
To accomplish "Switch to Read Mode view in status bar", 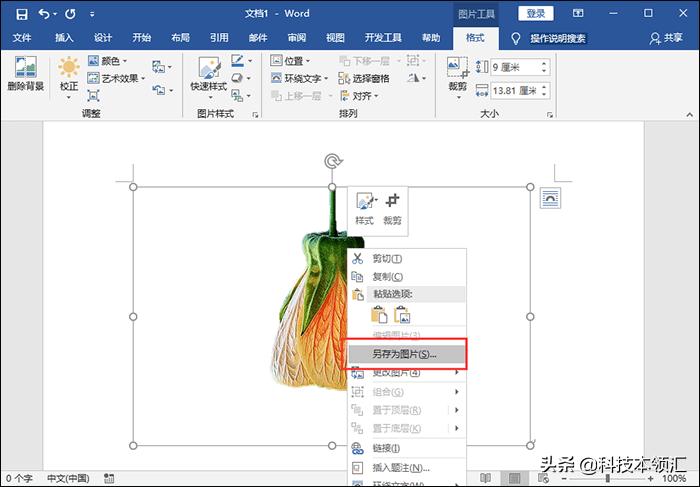I will click(x=486, y=478).
